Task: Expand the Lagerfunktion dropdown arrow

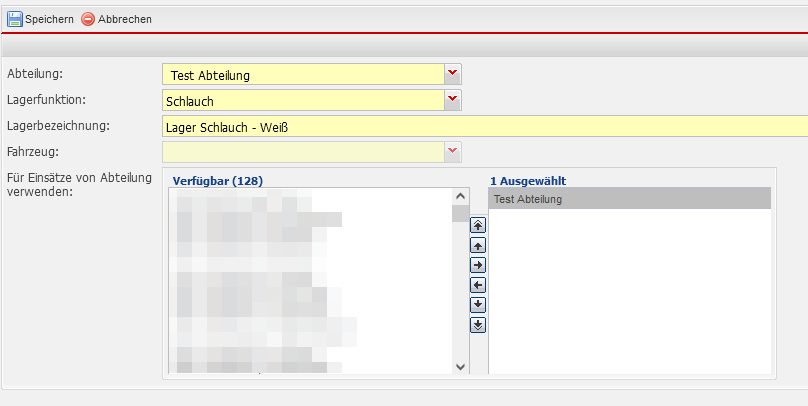Action: [x=453, y=100]
